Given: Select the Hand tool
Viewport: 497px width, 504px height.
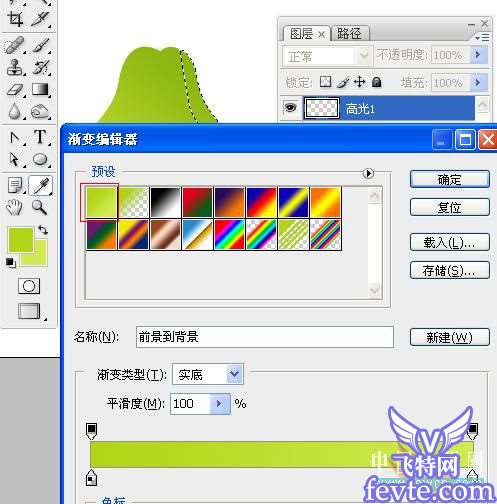Looking at the screenshot, I should tap(15, 207).
